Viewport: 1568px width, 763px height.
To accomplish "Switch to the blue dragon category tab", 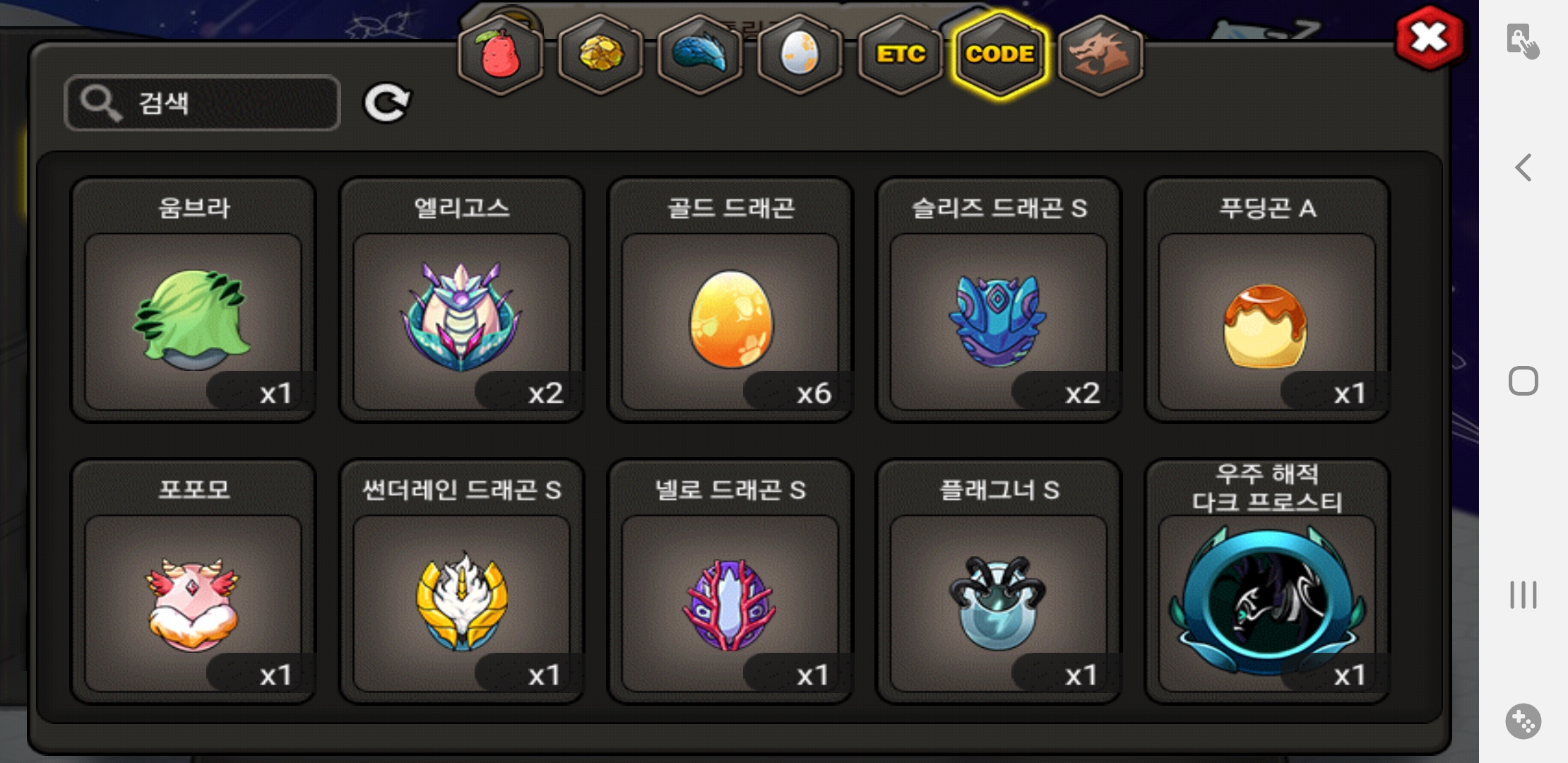I will 700,55.
